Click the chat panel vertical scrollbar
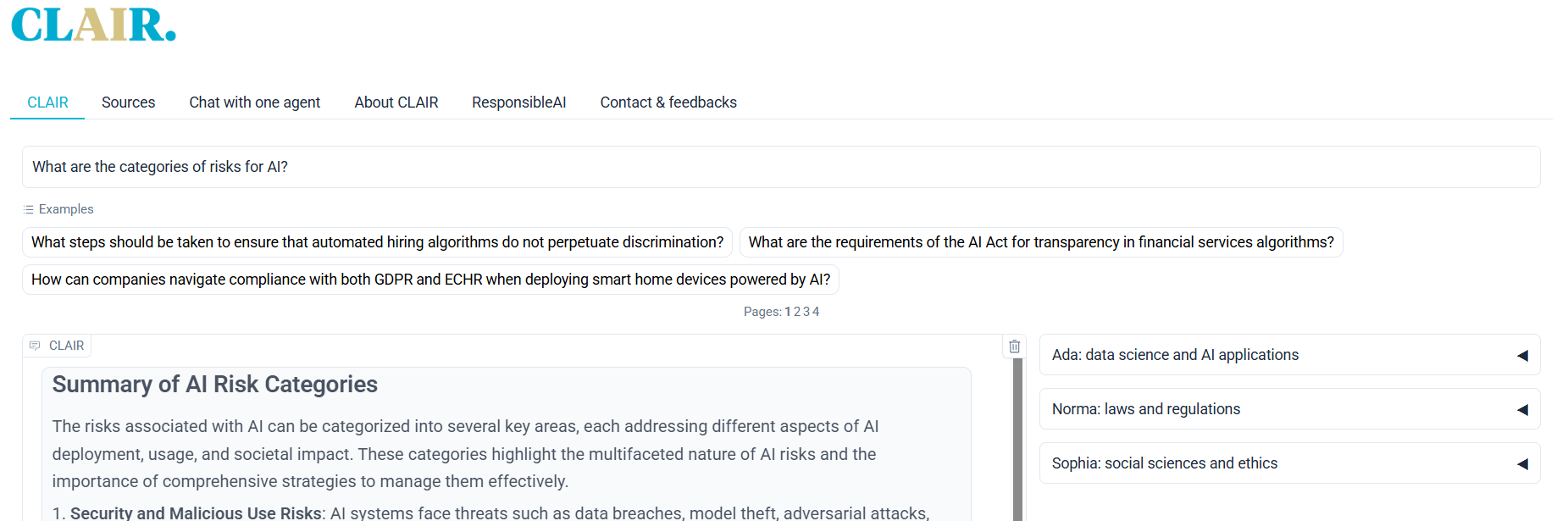Screen dimensions: 1568x521 (x=1017, y=440)
